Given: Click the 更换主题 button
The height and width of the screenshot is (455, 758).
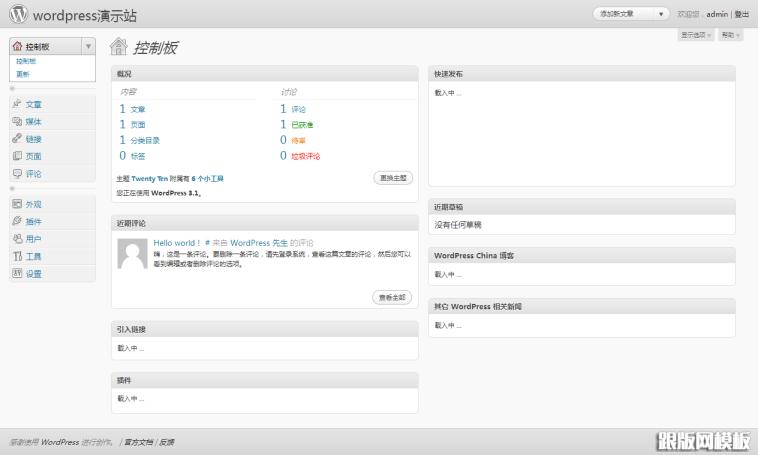Looking at the screenshot, I should point(393,178).
